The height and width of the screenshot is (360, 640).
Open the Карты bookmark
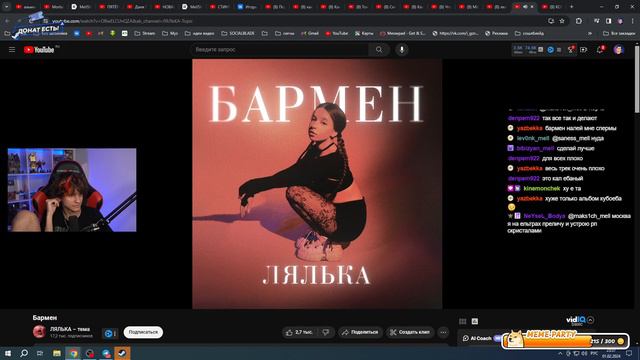click(x=364, y=33)
